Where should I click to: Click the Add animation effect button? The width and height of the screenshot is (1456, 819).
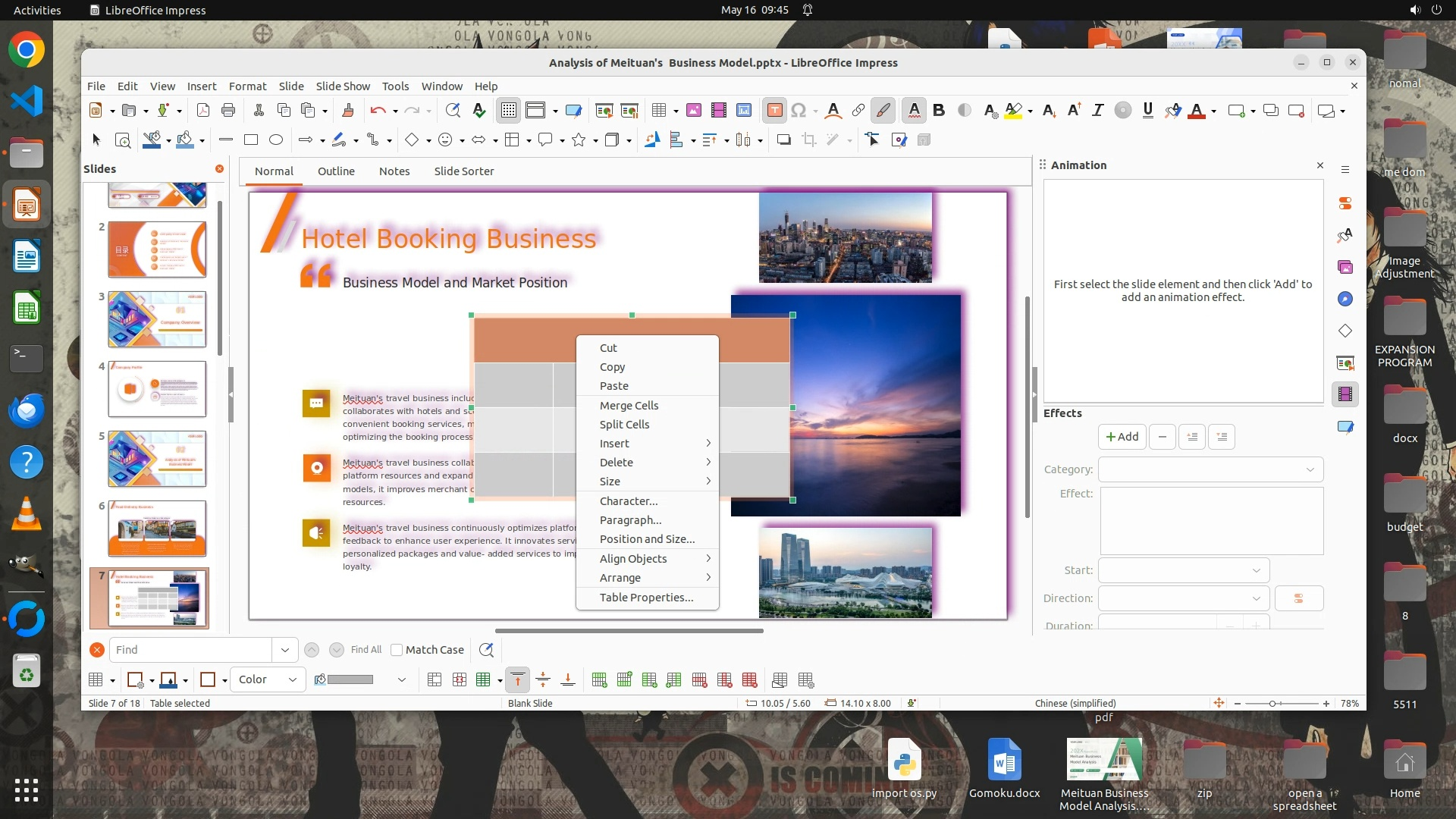pos(1122,437)
